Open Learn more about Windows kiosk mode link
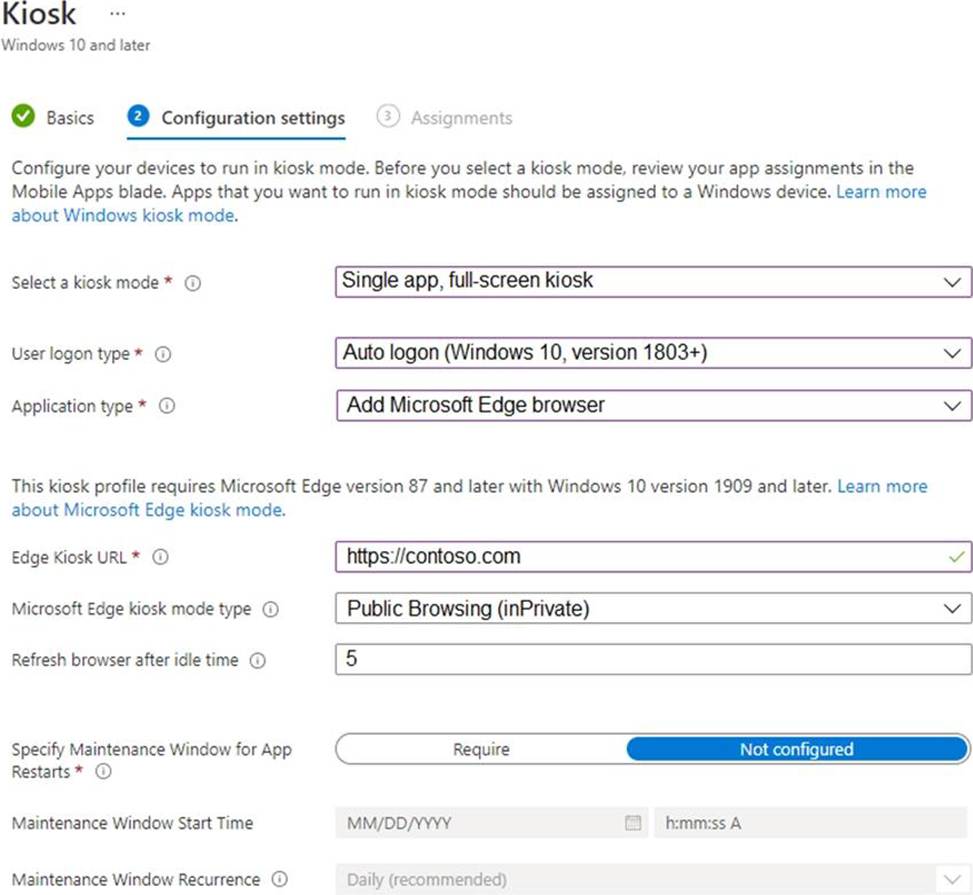Screen dimensions: 973x895 pyautogui.click(x=124, y=215)
